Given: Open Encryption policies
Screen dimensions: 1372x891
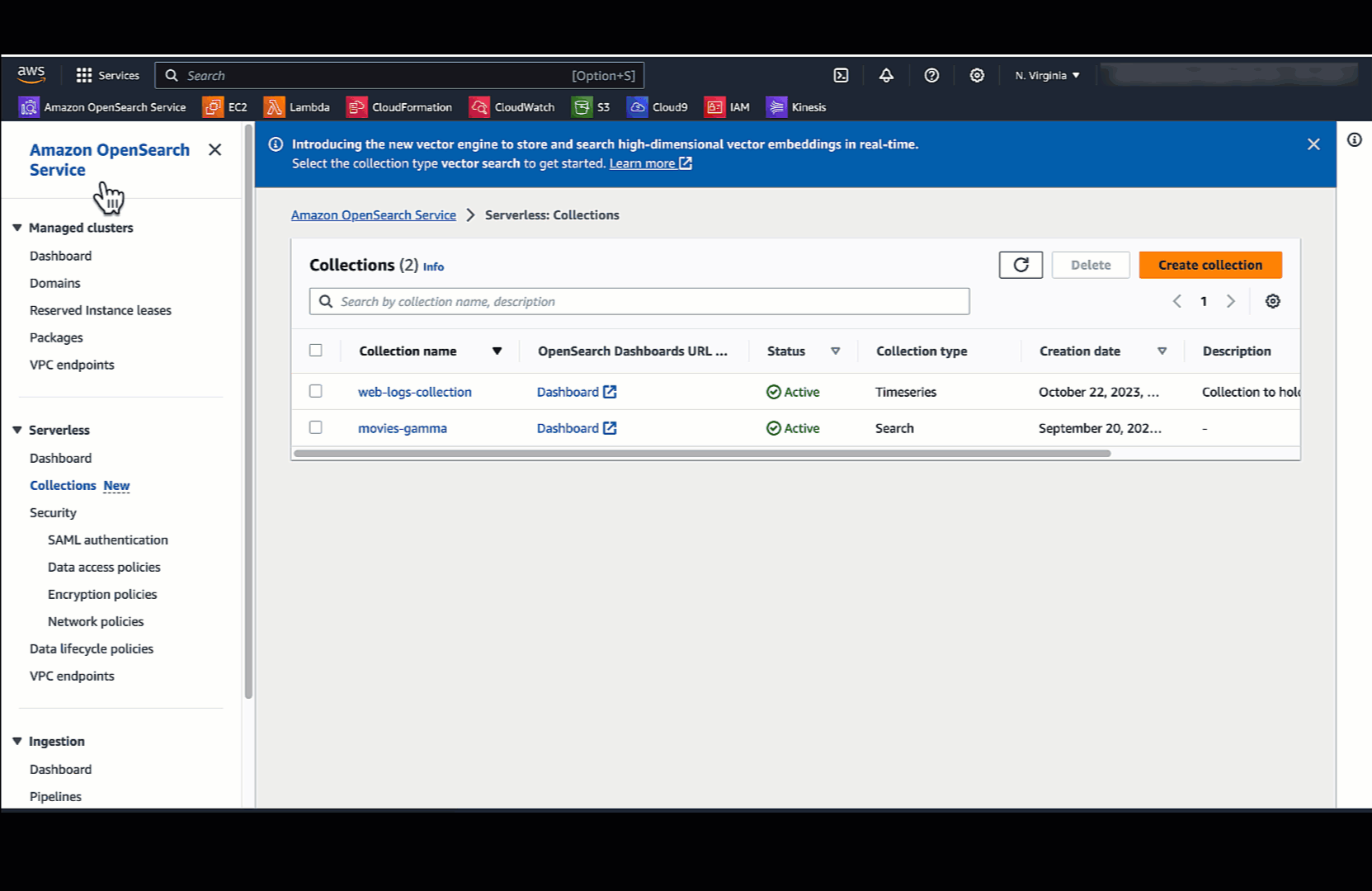Looking at the screenshot, I should tap(102, 594).
